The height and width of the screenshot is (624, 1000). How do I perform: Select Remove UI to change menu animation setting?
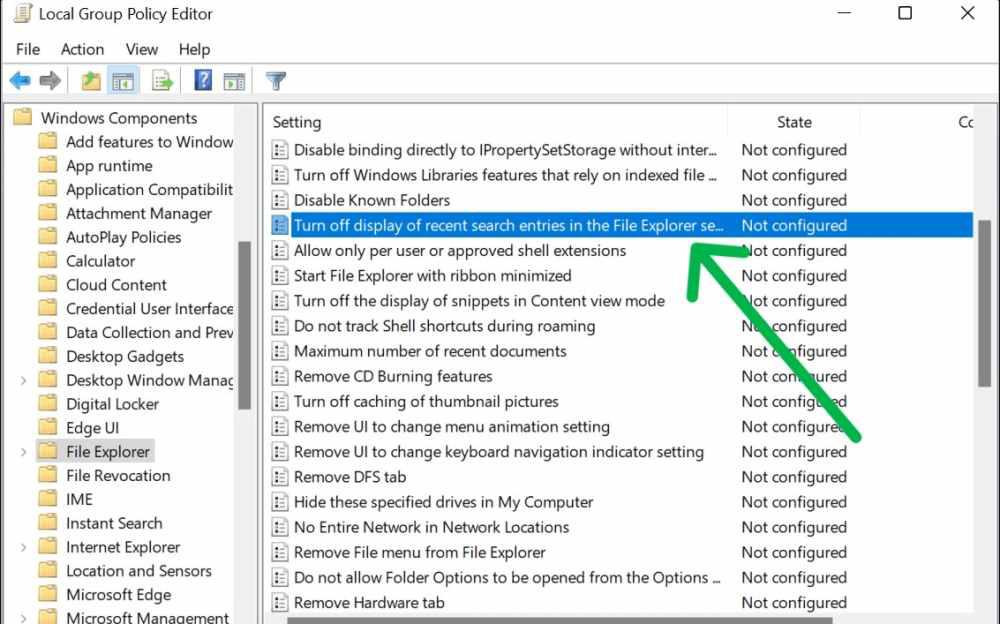[452, 426]
